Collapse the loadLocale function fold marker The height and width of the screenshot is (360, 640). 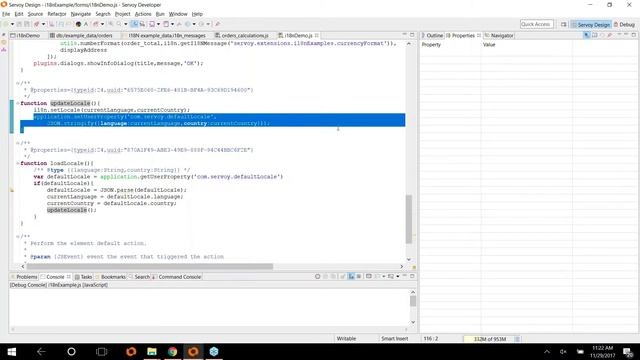(18, 163)
